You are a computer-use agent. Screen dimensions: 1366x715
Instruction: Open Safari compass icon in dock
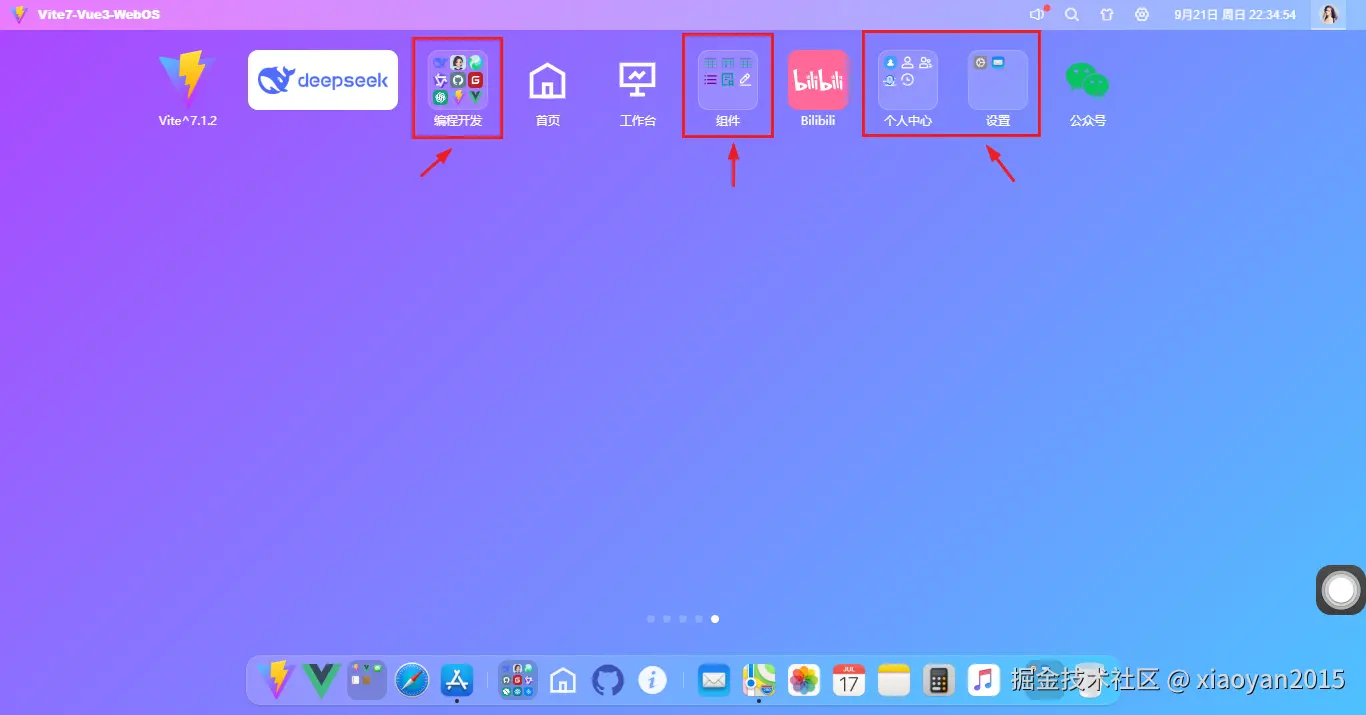point(412,680)
